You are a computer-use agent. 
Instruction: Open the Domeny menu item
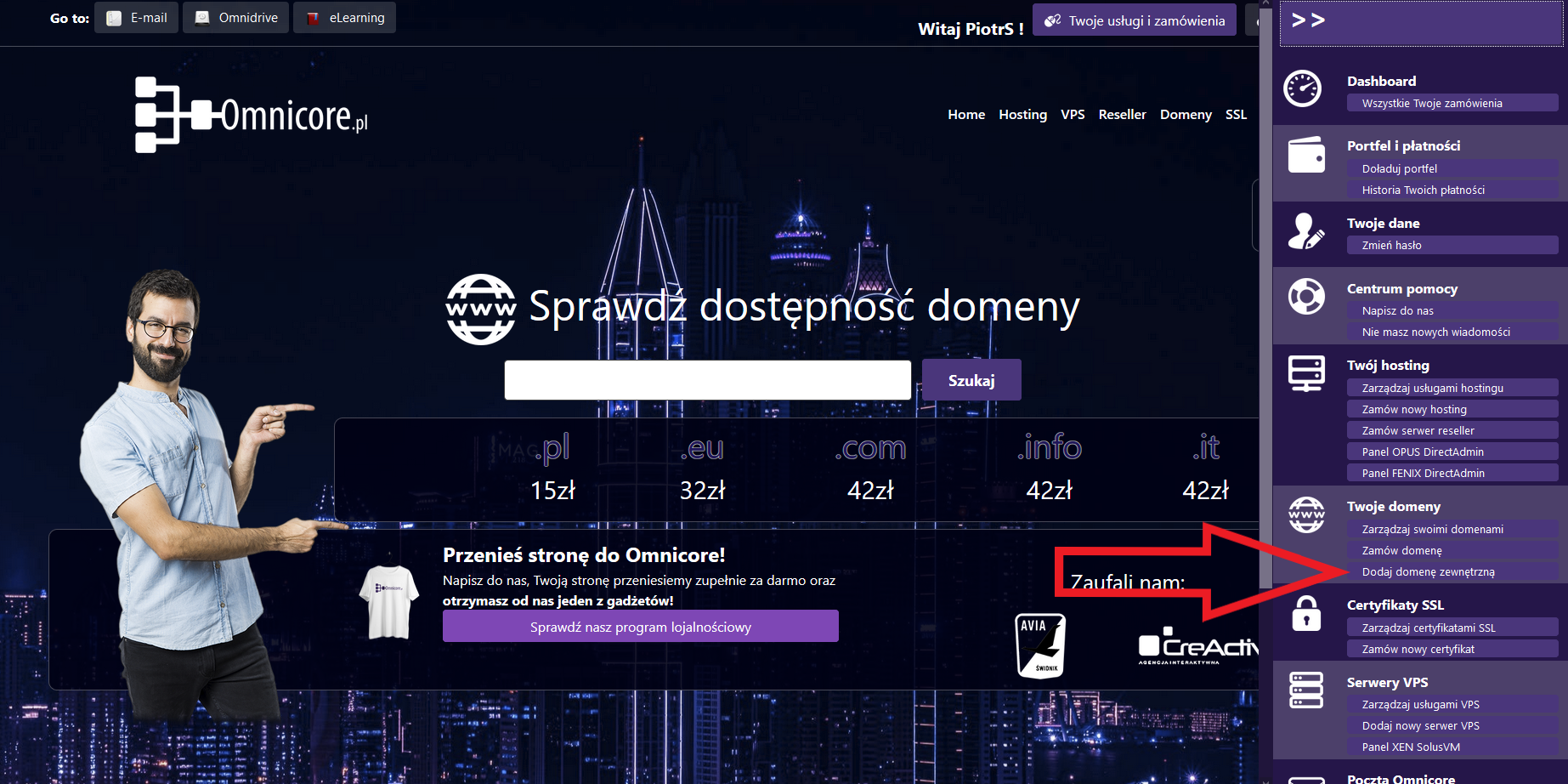tap(1186, 115)
